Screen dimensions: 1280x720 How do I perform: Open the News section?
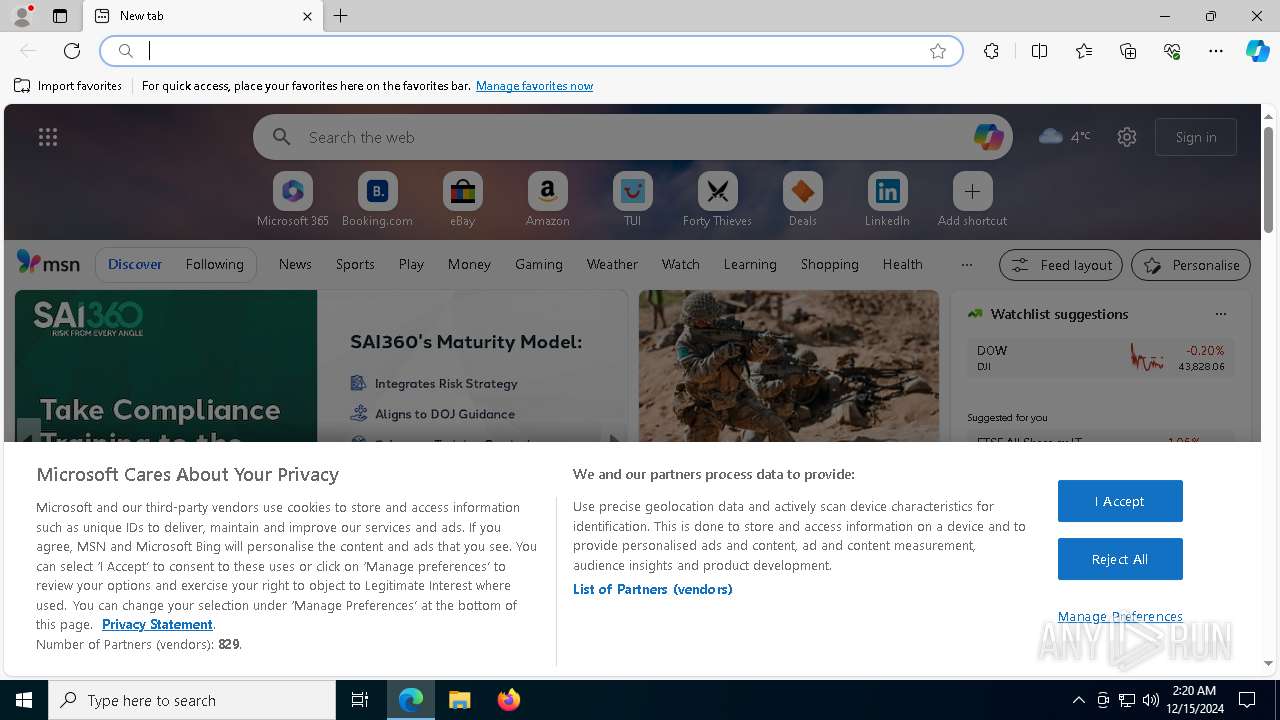pyautogui.click(x=295, y=264)
